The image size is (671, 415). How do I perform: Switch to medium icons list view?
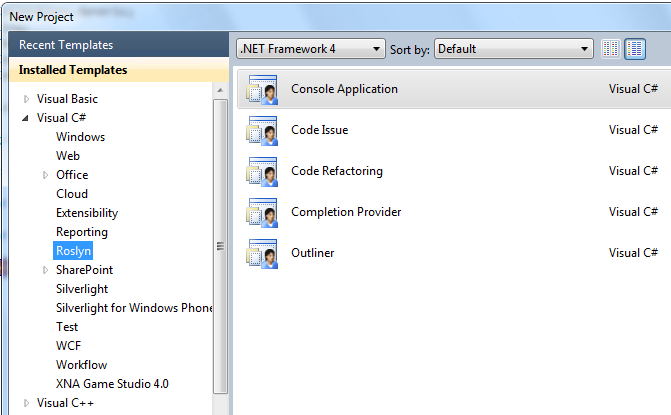pos(635,49)
